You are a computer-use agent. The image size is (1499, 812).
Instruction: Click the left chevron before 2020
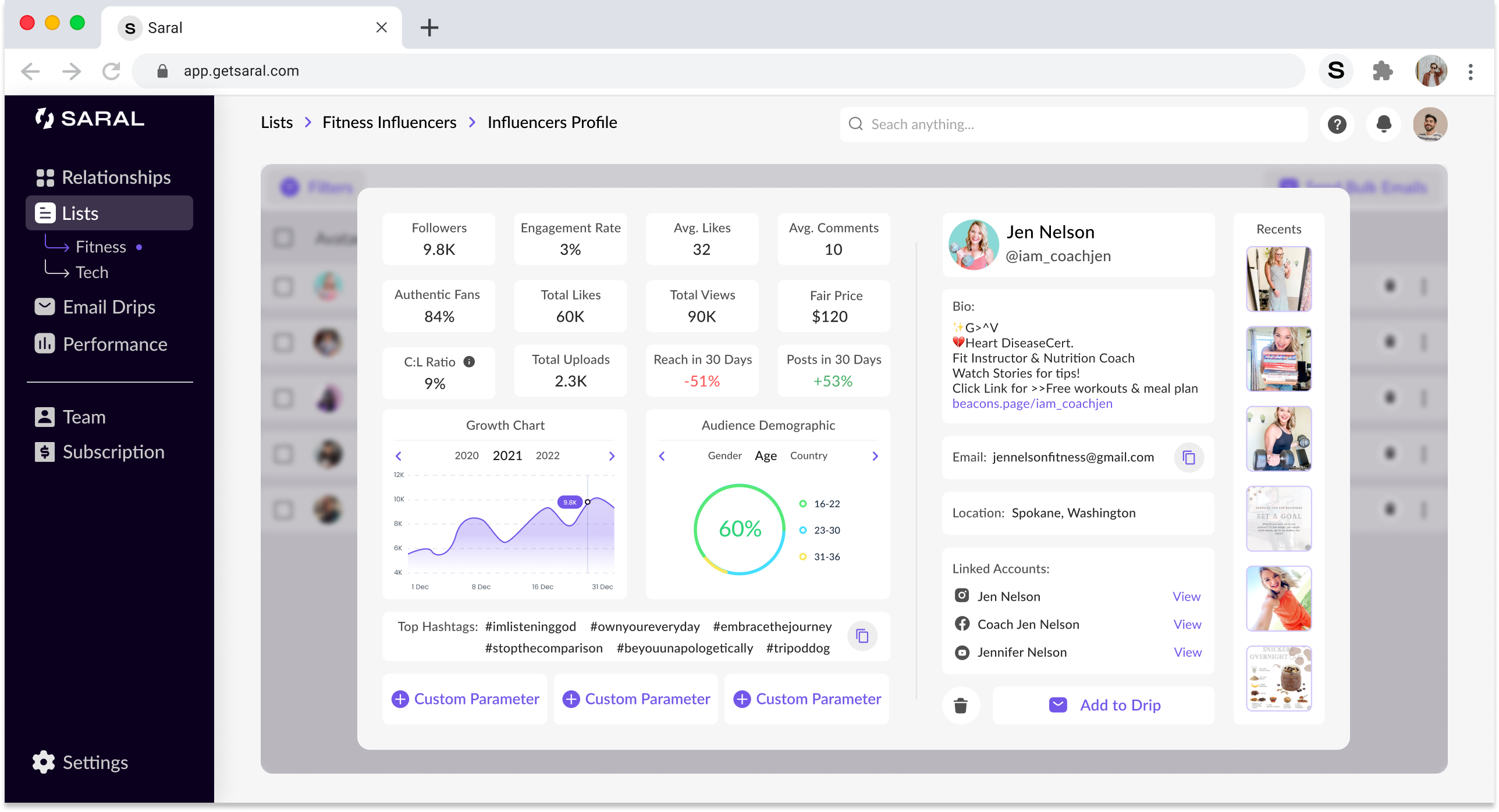tap(399, 455)
